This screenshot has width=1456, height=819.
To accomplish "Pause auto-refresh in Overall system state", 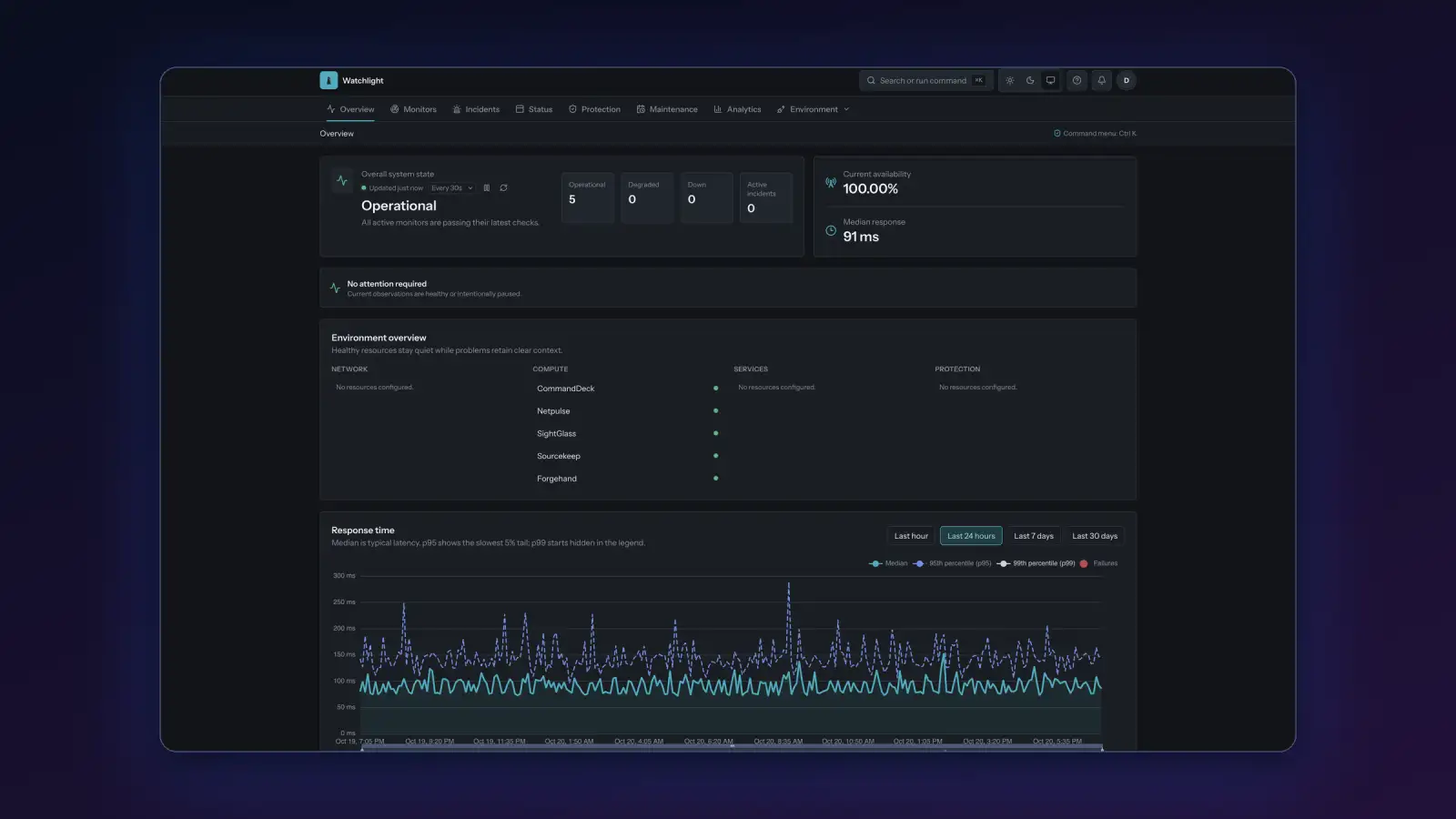I will (x=487, y=188).
